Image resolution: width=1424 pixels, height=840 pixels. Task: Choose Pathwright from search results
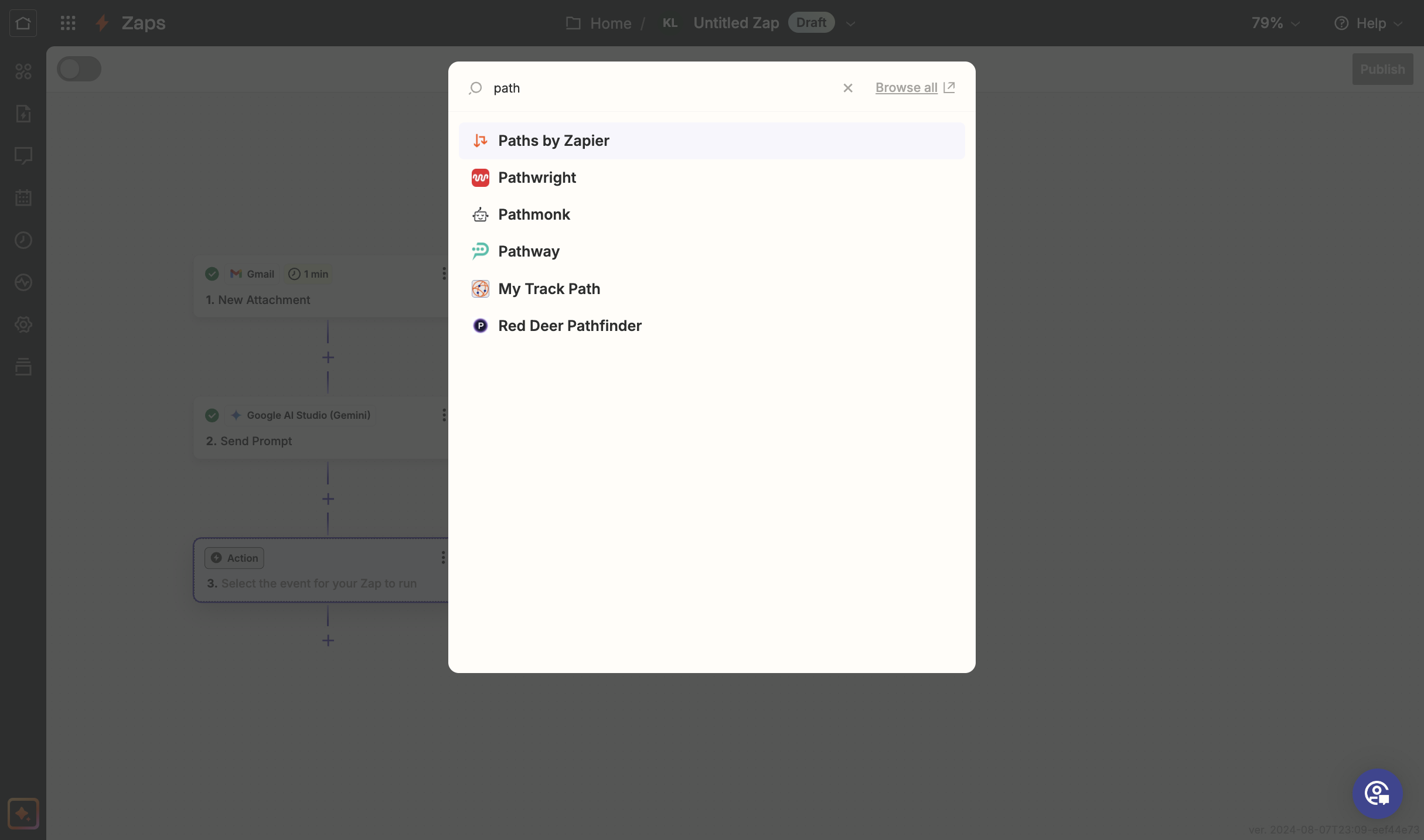point(711,177)
